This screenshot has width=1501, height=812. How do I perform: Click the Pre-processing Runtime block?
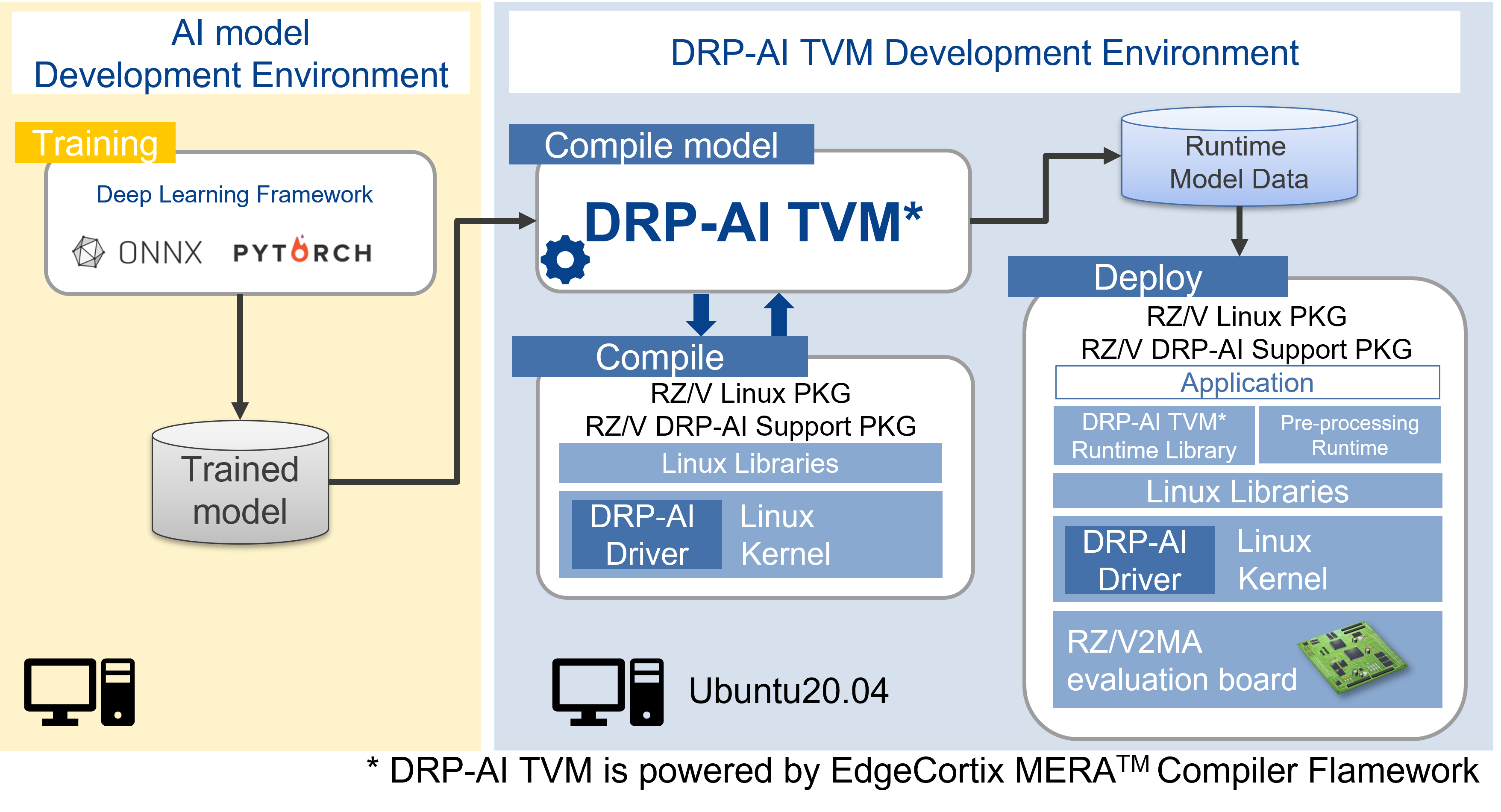click(x=1349, y=435)
